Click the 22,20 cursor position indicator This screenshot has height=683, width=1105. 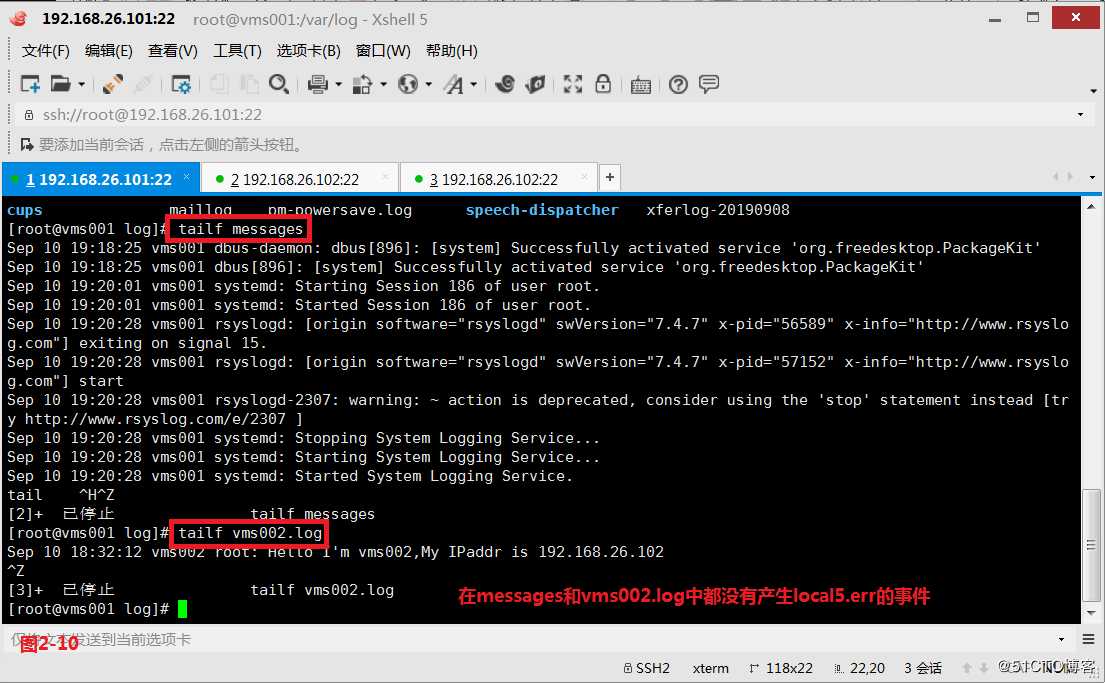coord(859,668)
